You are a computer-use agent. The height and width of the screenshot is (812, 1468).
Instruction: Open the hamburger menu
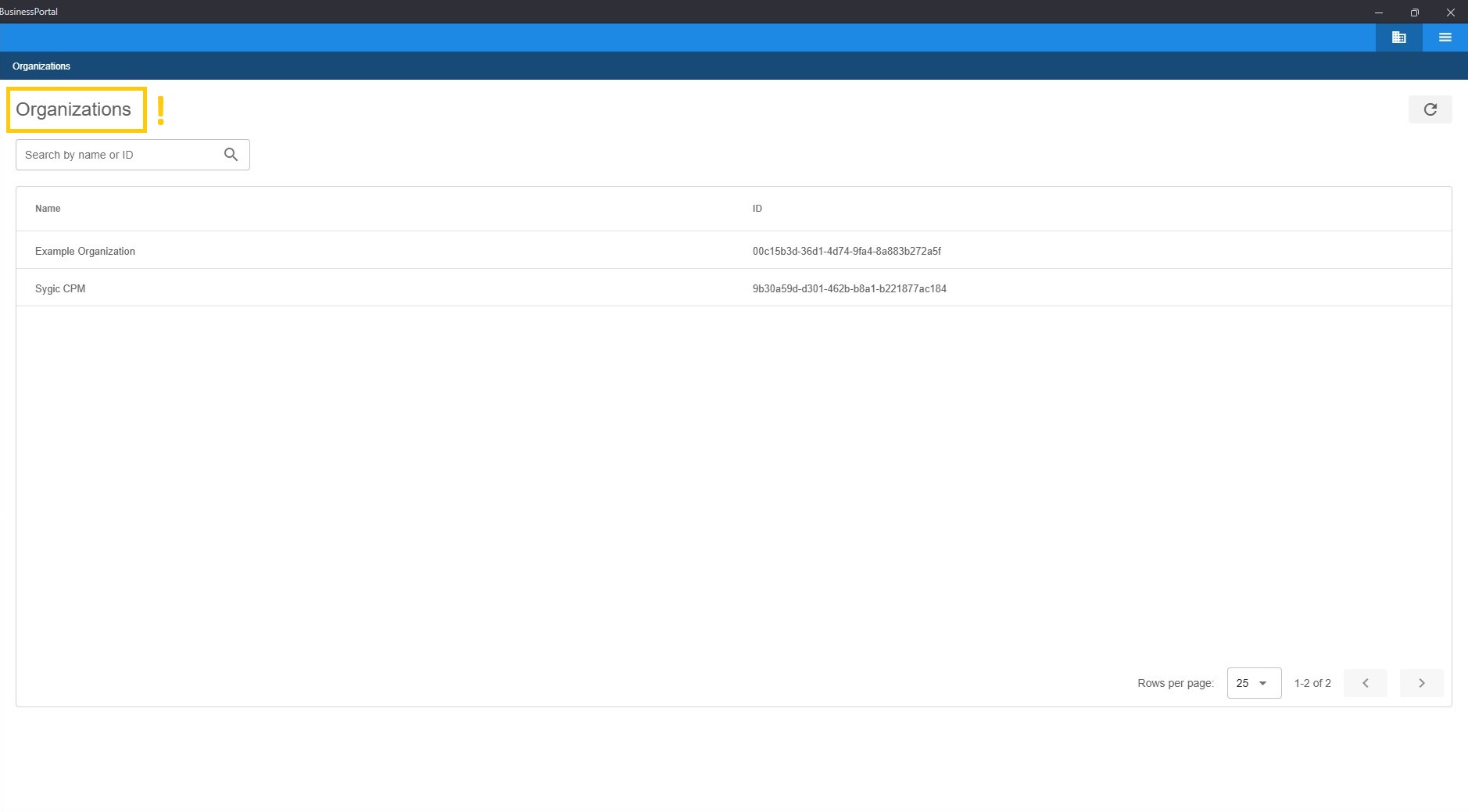[x=1445, y=38]
